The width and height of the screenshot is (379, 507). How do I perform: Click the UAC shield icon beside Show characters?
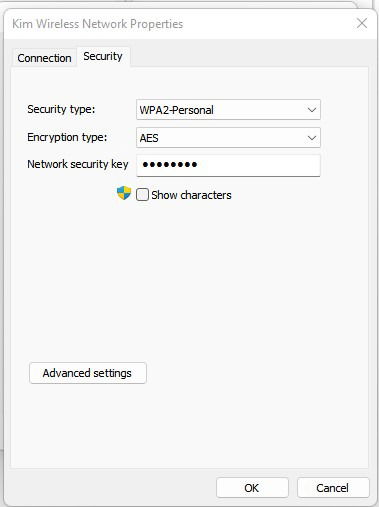124,193
